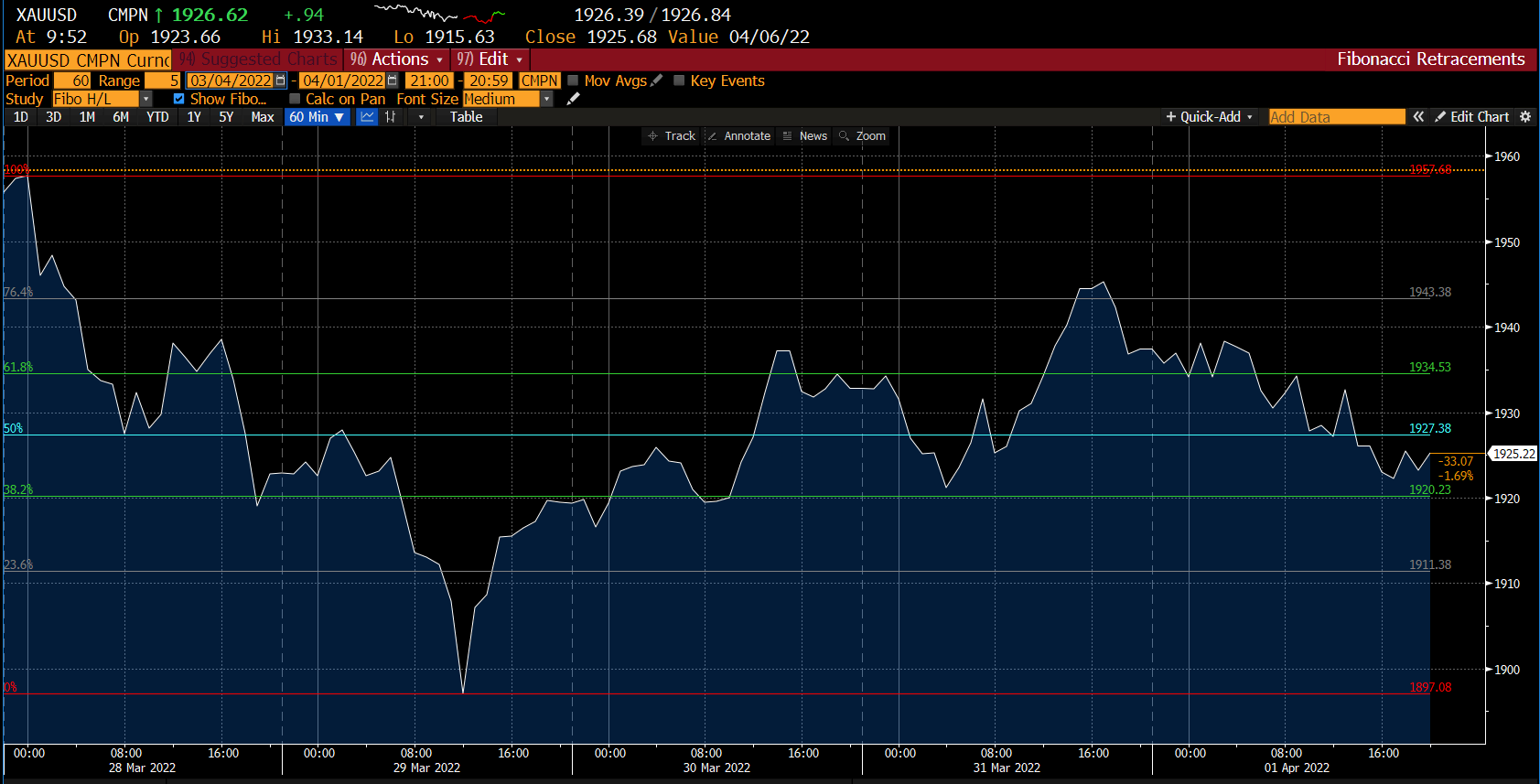Click the chart settings gear icon
Screen dimensions: 1540x784
point(1525,117)
